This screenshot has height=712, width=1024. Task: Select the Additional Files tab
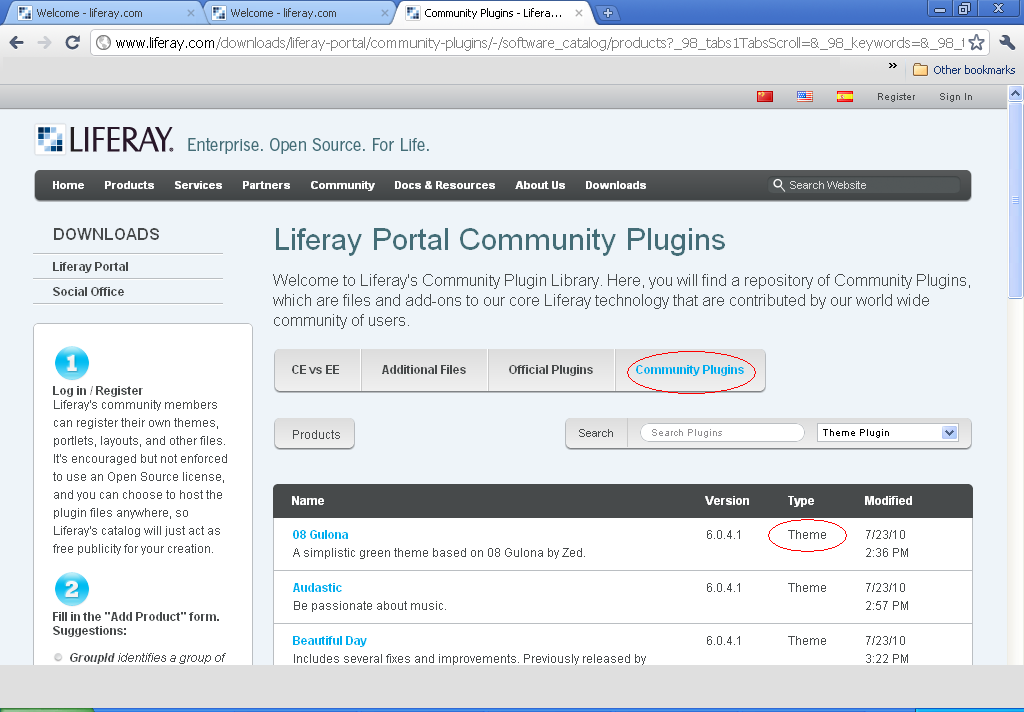pyautogui.click(x=424, y=370)
